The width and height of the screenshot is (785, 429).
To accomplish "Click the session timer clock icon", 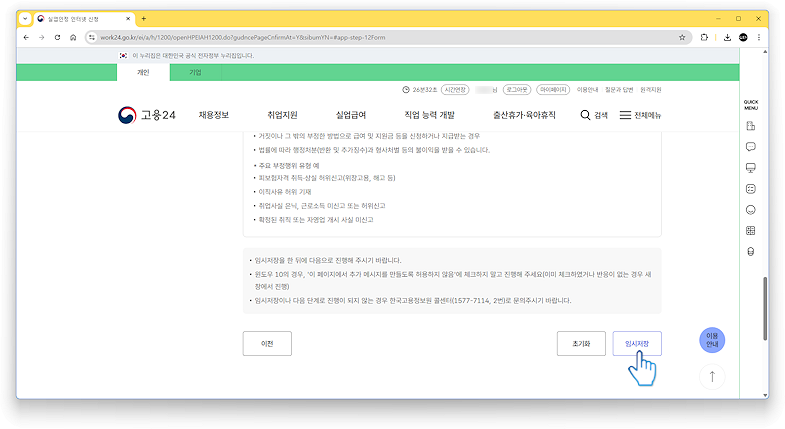I will click(x=406, y=90).
